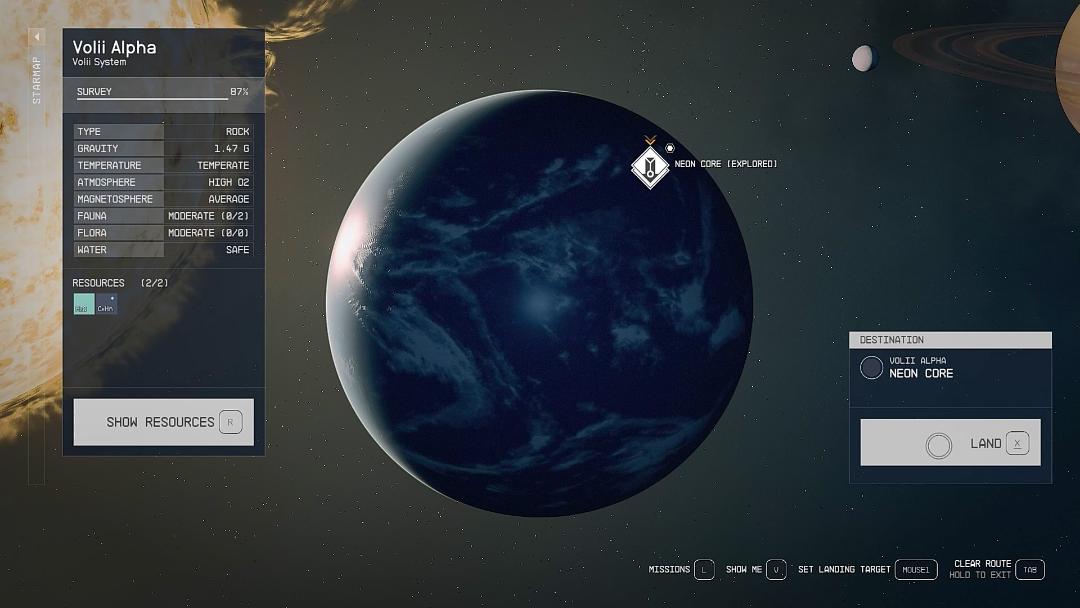Click the Volii System subtitle
This screenshot has height=608, width=1080.
click(99, 62)
